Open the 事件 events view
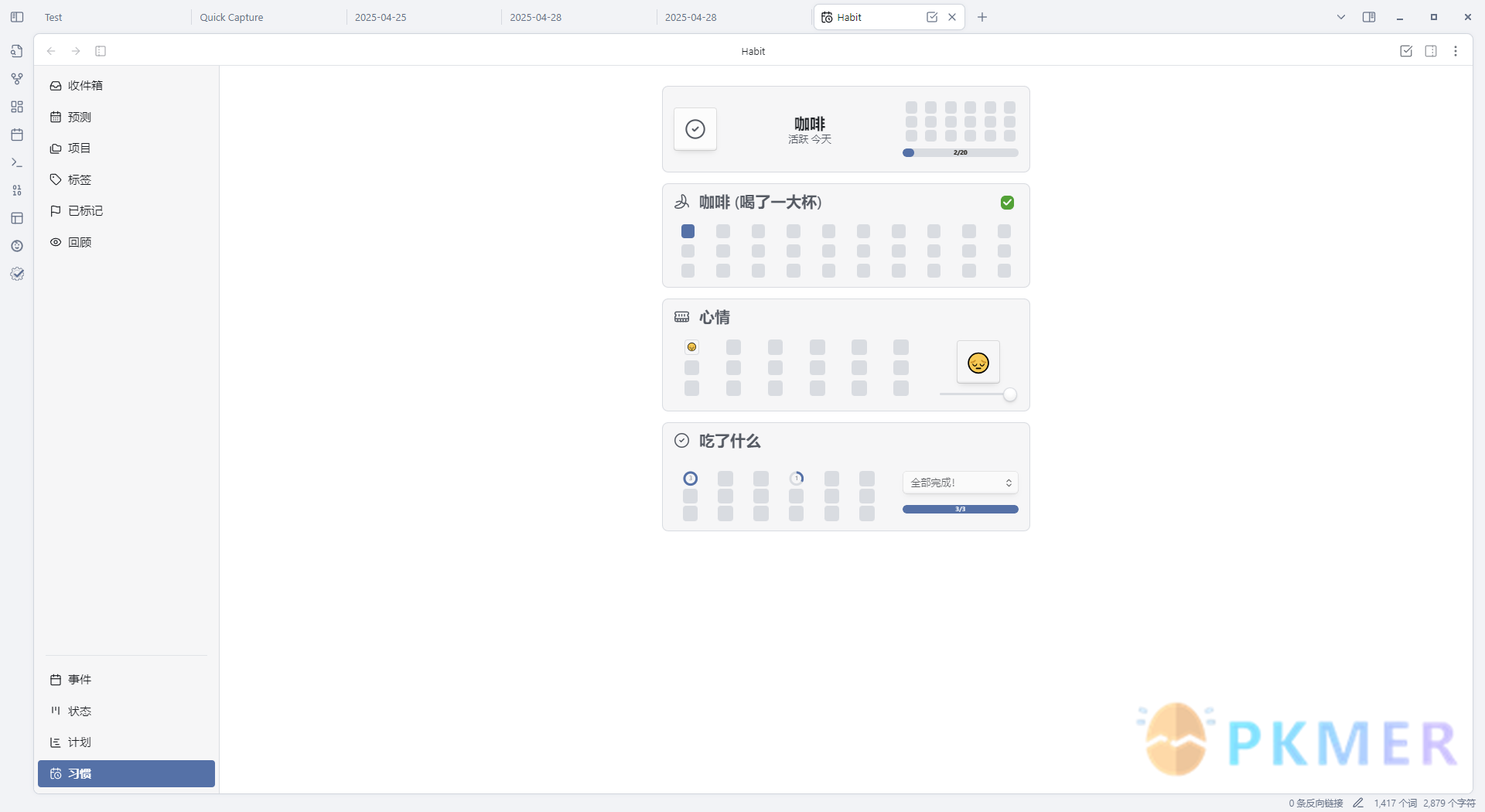Viewport: 1485px width, 812px height. [x=79, y=680]
